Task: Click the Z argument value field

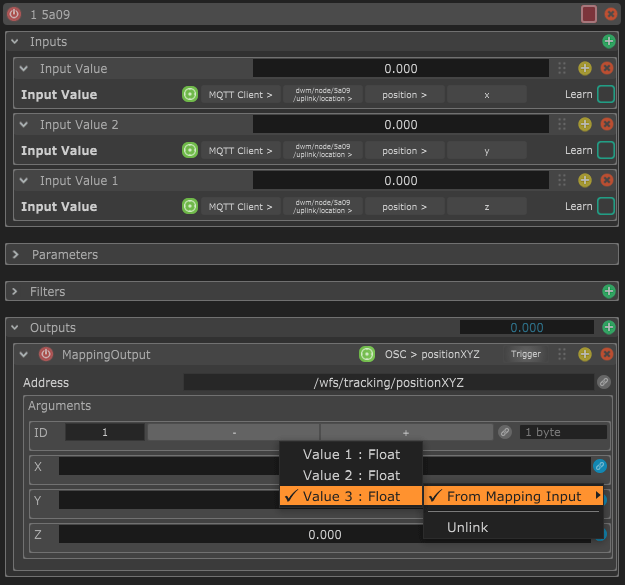Action: coord(324,534)
